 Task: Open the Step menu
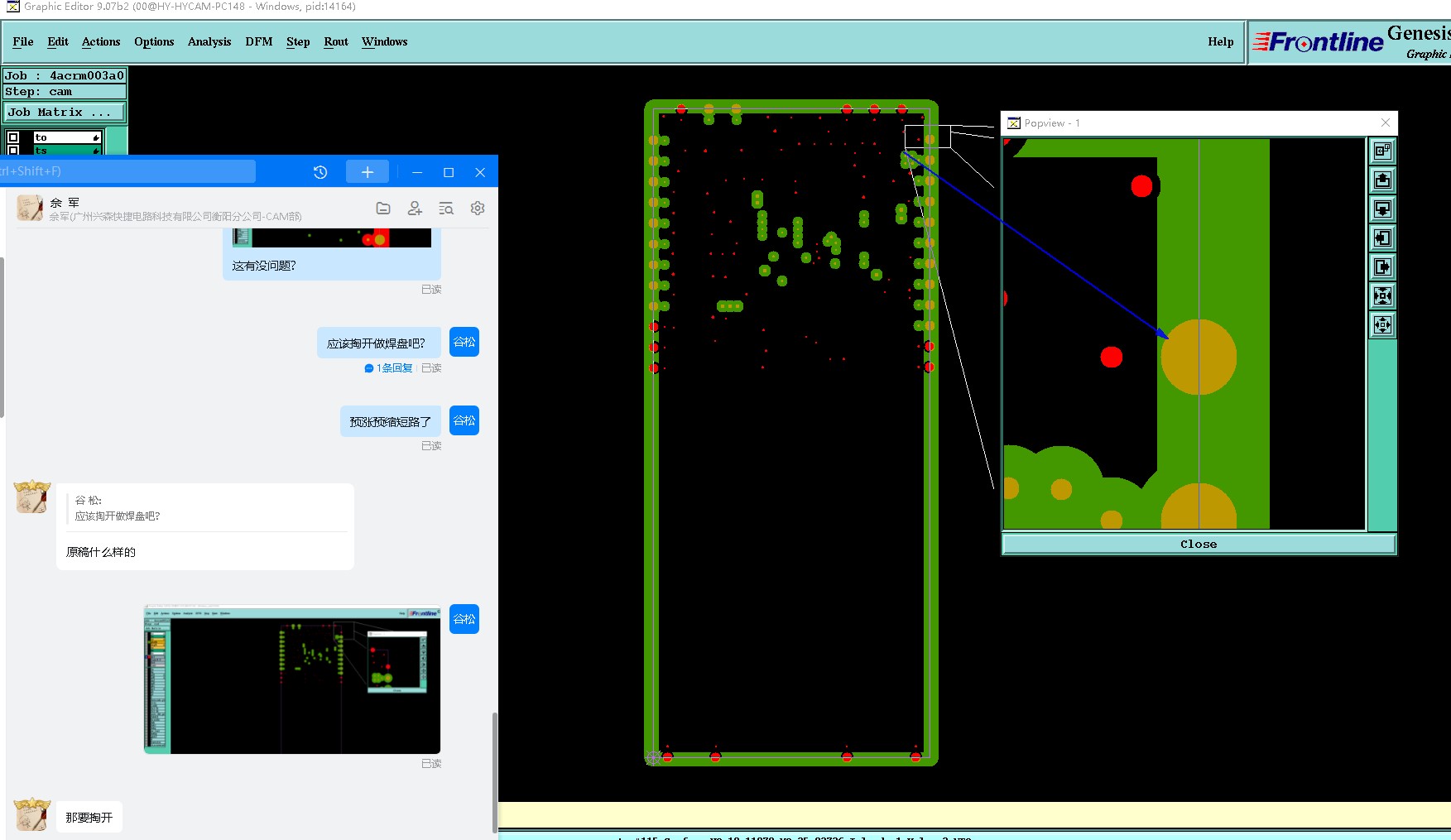point(298,41)
